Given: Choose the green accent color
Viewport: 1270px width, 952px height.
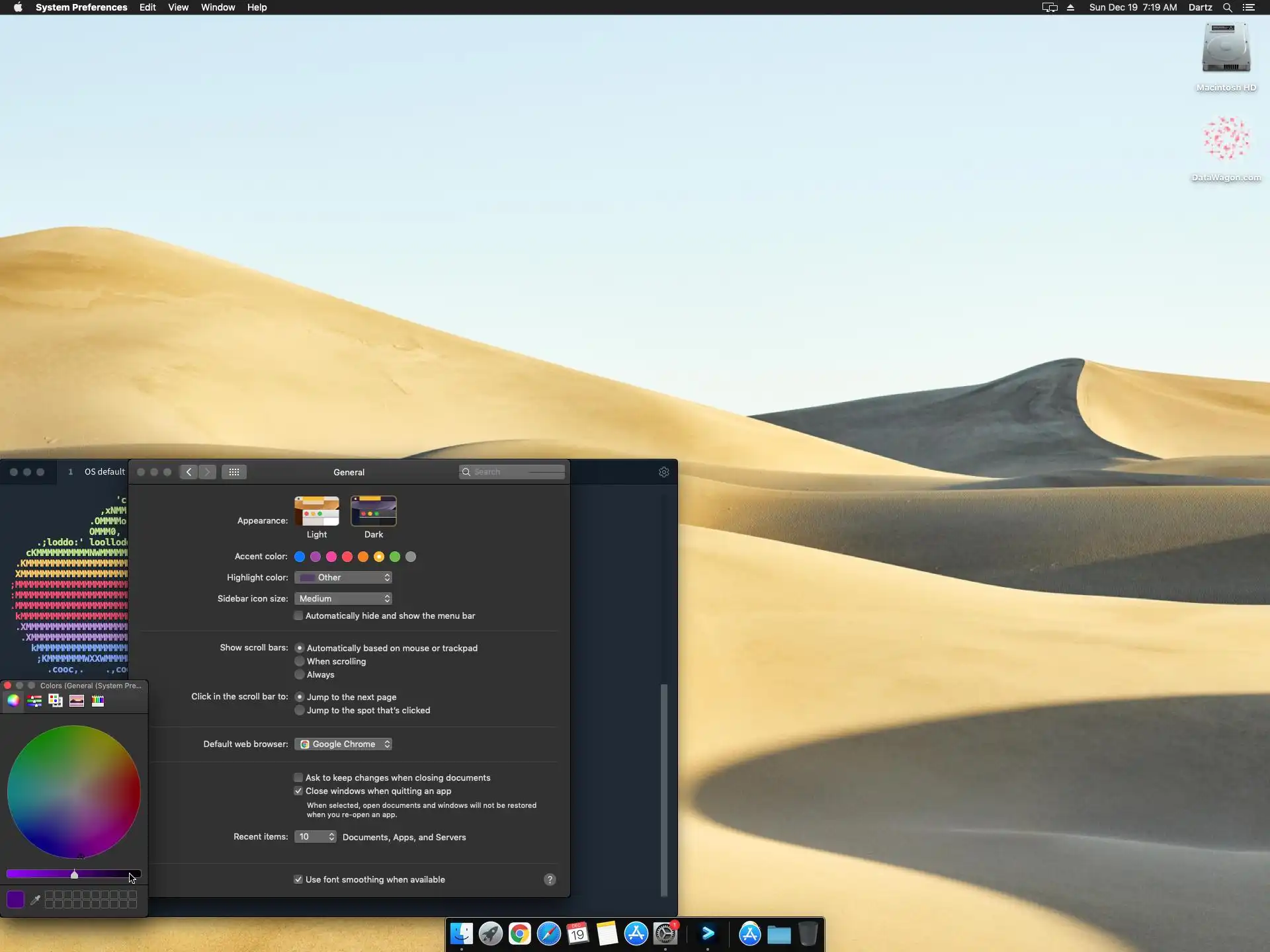Looking at the screenshot, I should [x=395, y=557].
